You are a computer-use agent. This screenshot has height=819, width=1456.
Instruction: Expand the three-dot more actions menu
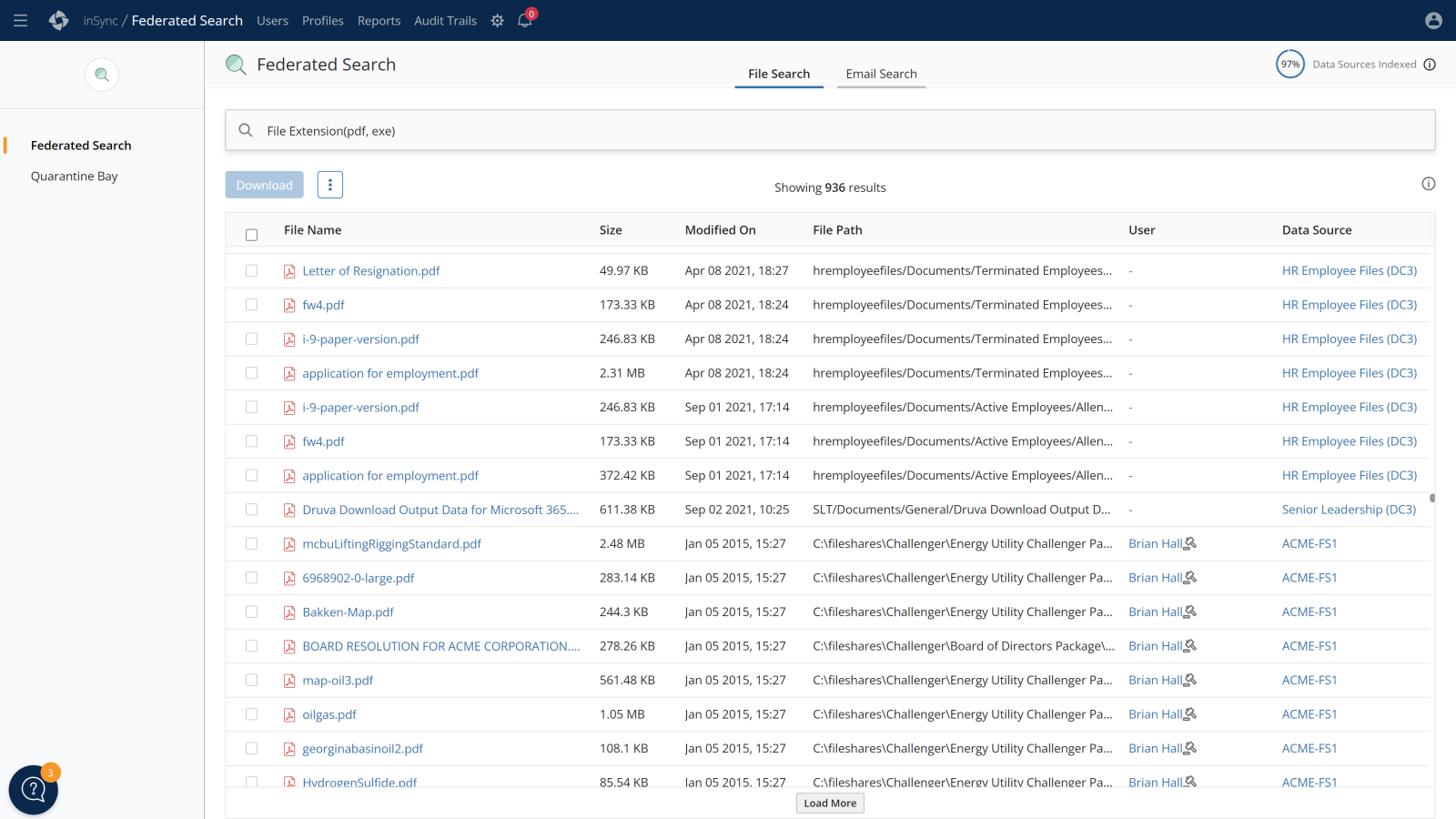[329, 185]
